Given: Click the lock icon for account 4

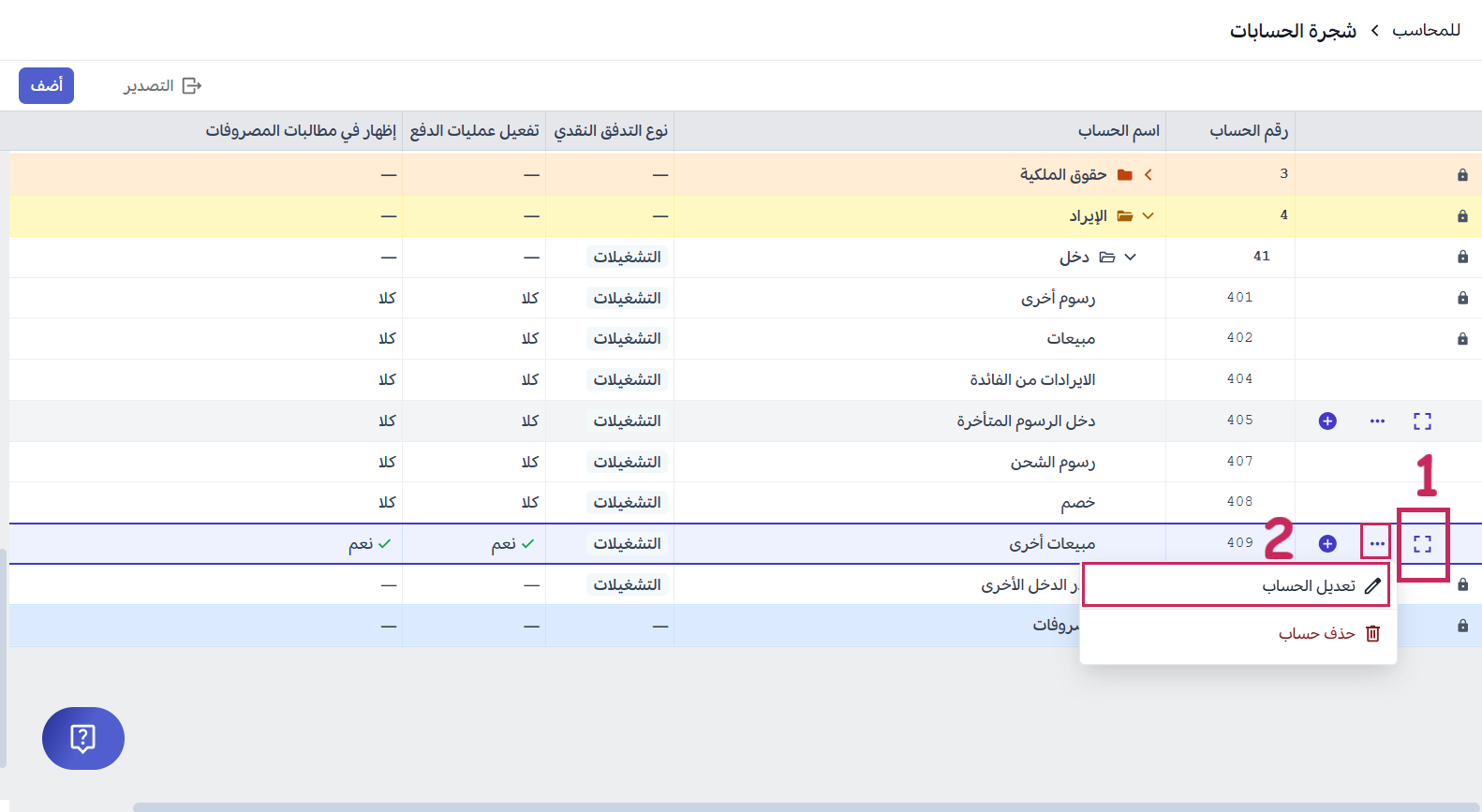Looking at the screenshot, I should (1462, 216).
